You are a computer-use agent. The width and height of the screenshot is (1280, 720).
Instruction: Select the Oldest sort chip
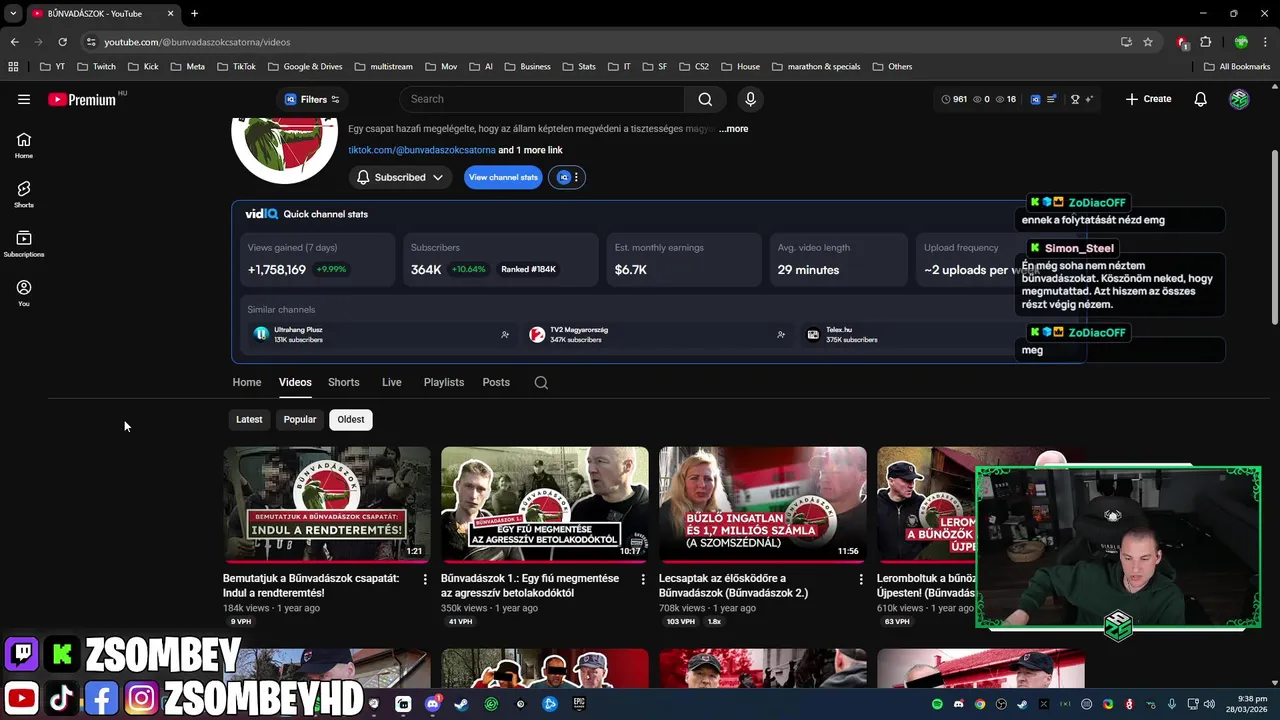pos(351,419)
